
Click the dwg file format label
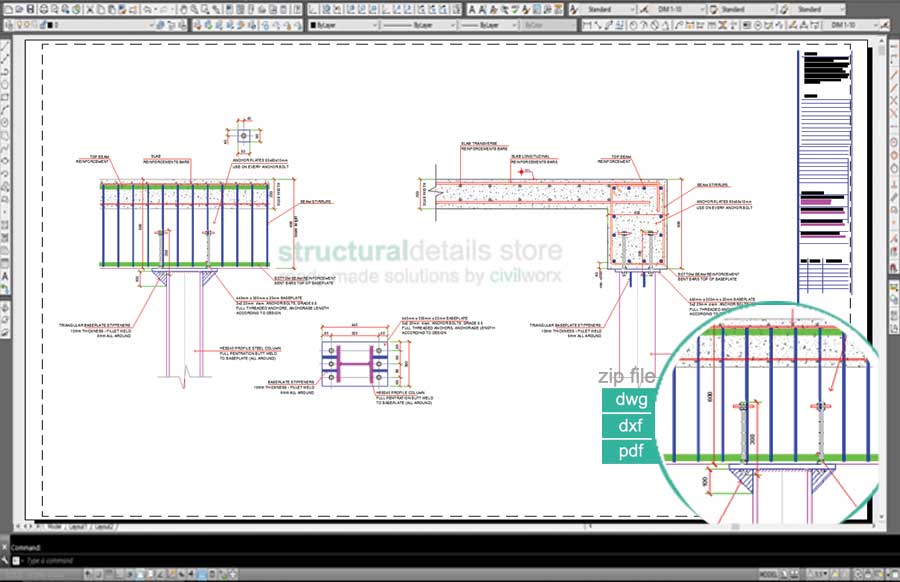pyautogui.click(x=629, y=401)
